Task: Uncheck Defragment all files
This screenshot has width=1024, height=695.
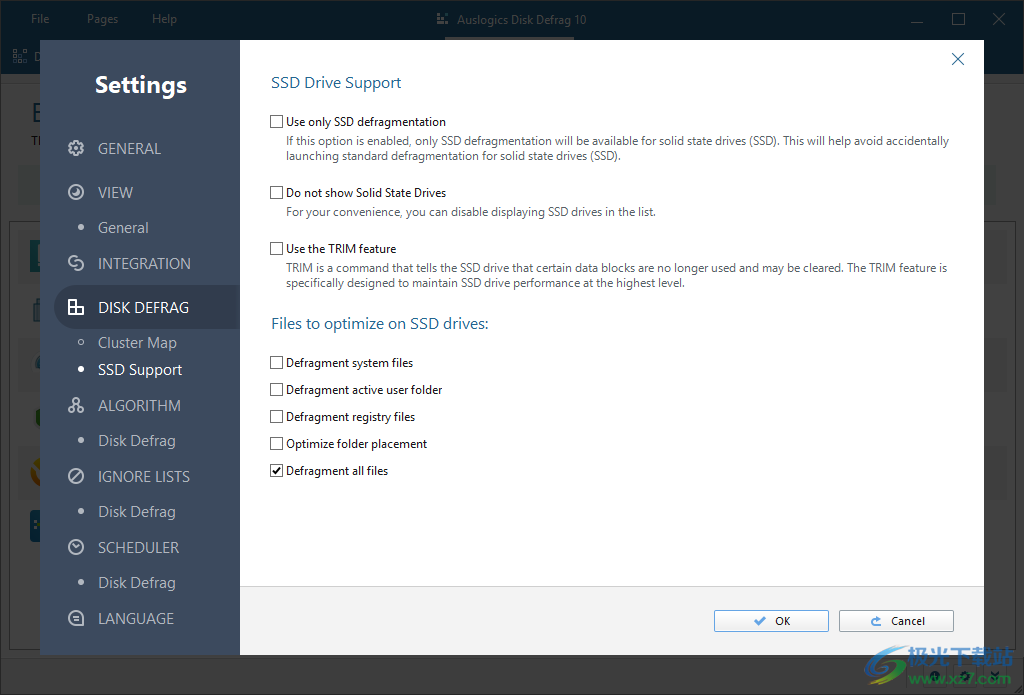Action: click(x=276, y=470)
